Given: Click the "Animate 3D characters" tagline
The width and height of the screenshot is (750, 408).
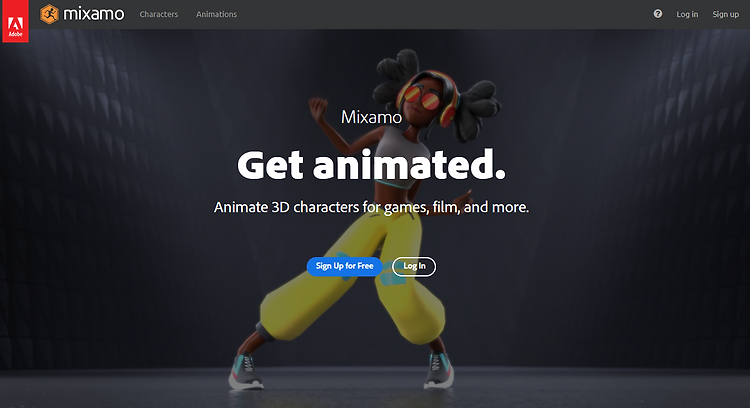Looking at the screenshot, I should 371,207.
